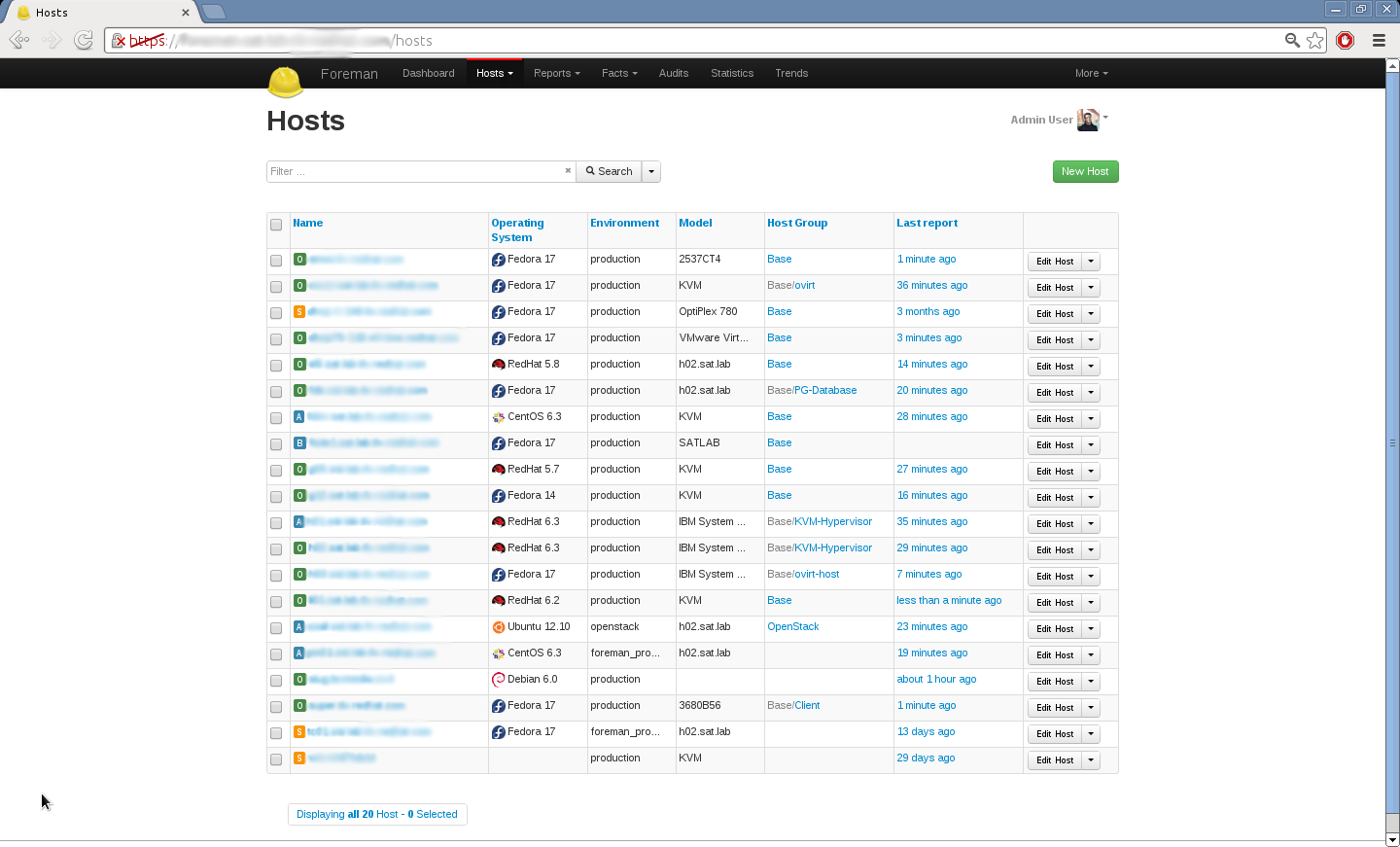Click the Foreman yellow helmet logo
This screenshot has height=847, width=1400.
[x=285, y=81]
